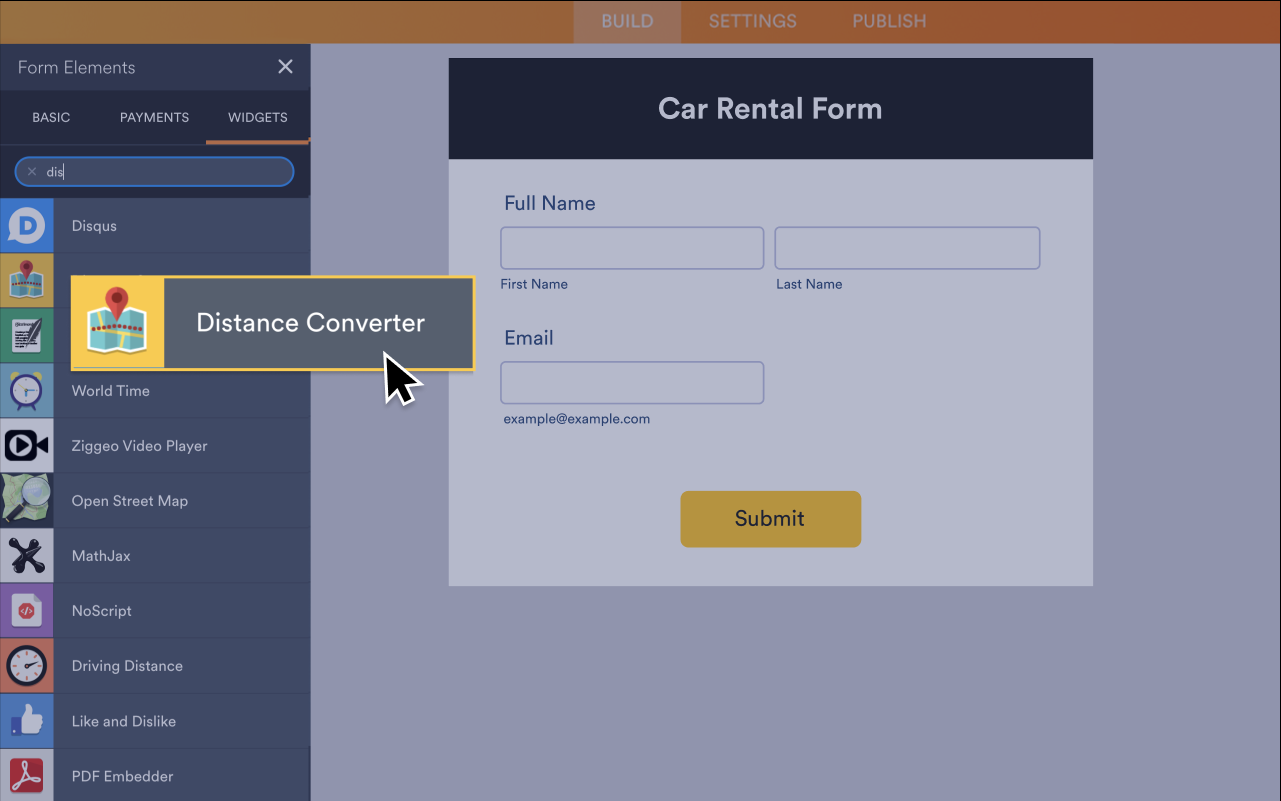This screenshot has width=1281, height=801.
Task: Switch to the BASIC elements tab
Action: click(x=51, y=117)
